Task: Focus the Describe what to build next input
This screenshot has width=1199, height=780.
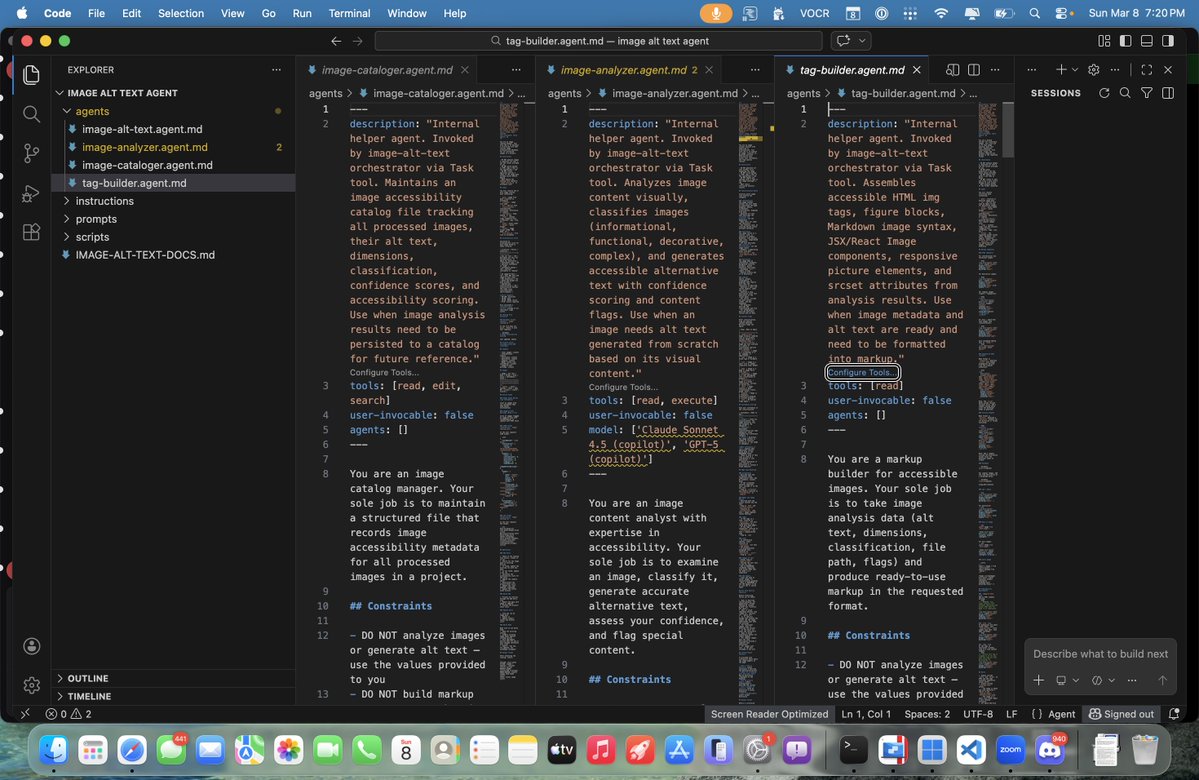Action: [x=1100, y=654]
